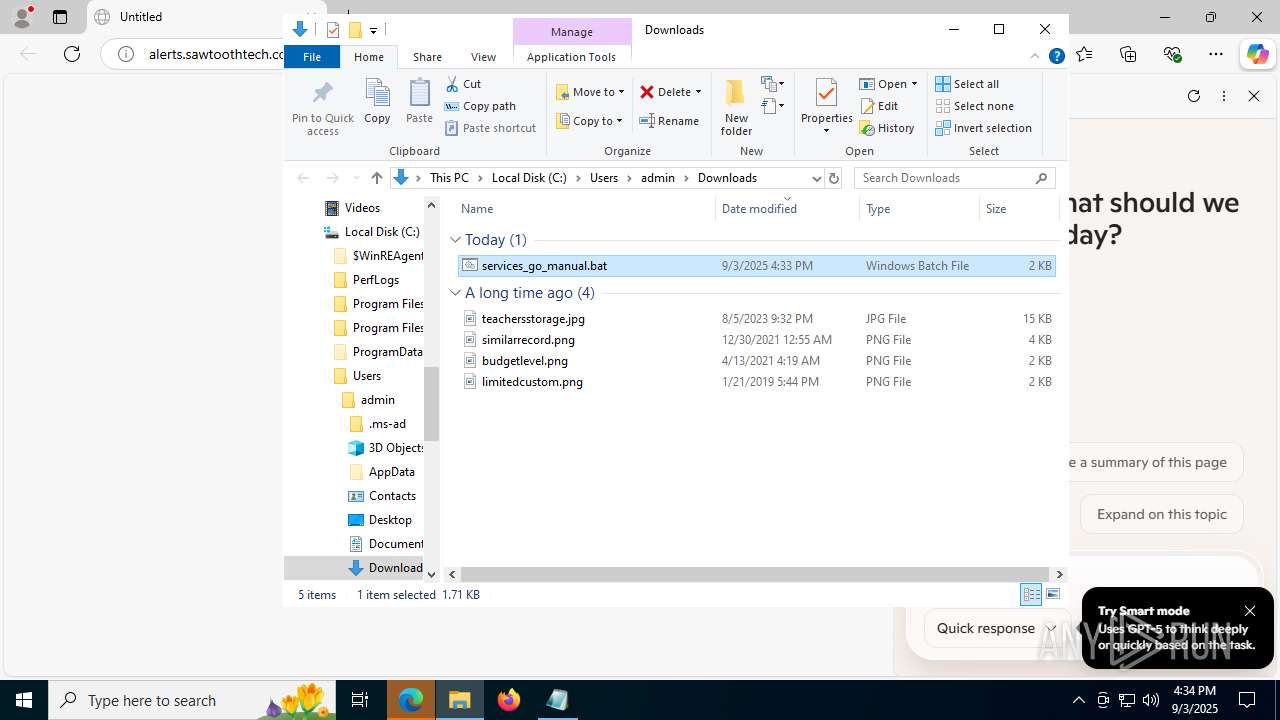Click Select all
1280x720 pixels.
click(967, 84)
